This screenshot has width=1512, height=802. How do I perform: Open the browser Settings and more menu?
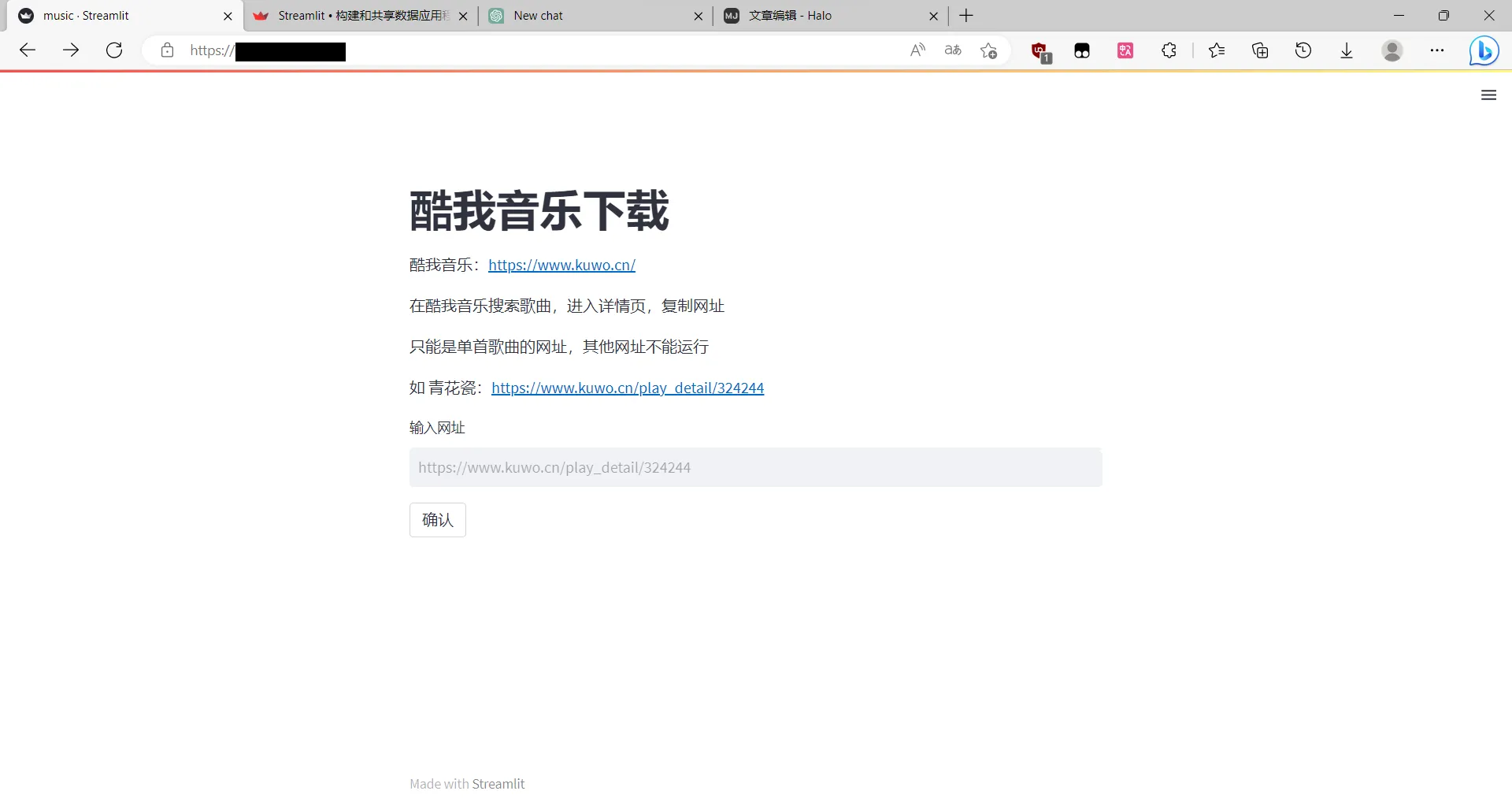(1437, 50)
